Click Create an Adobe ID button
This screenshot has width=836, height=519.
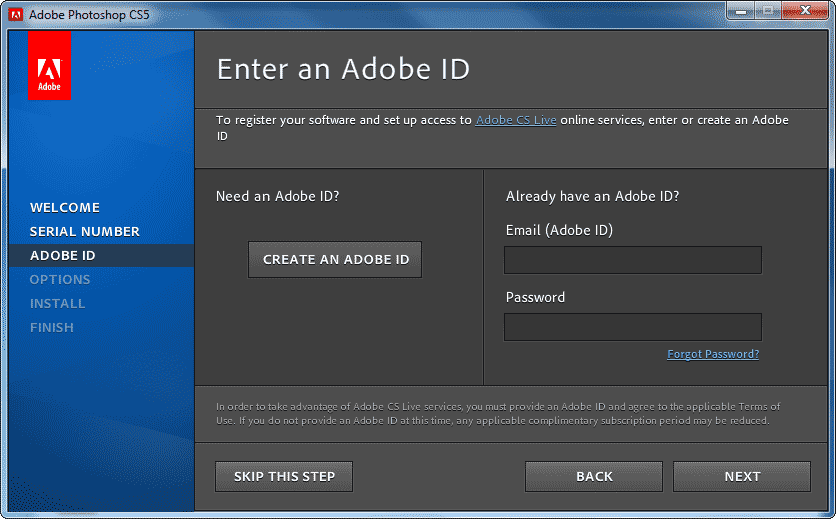tap(335, 259)
